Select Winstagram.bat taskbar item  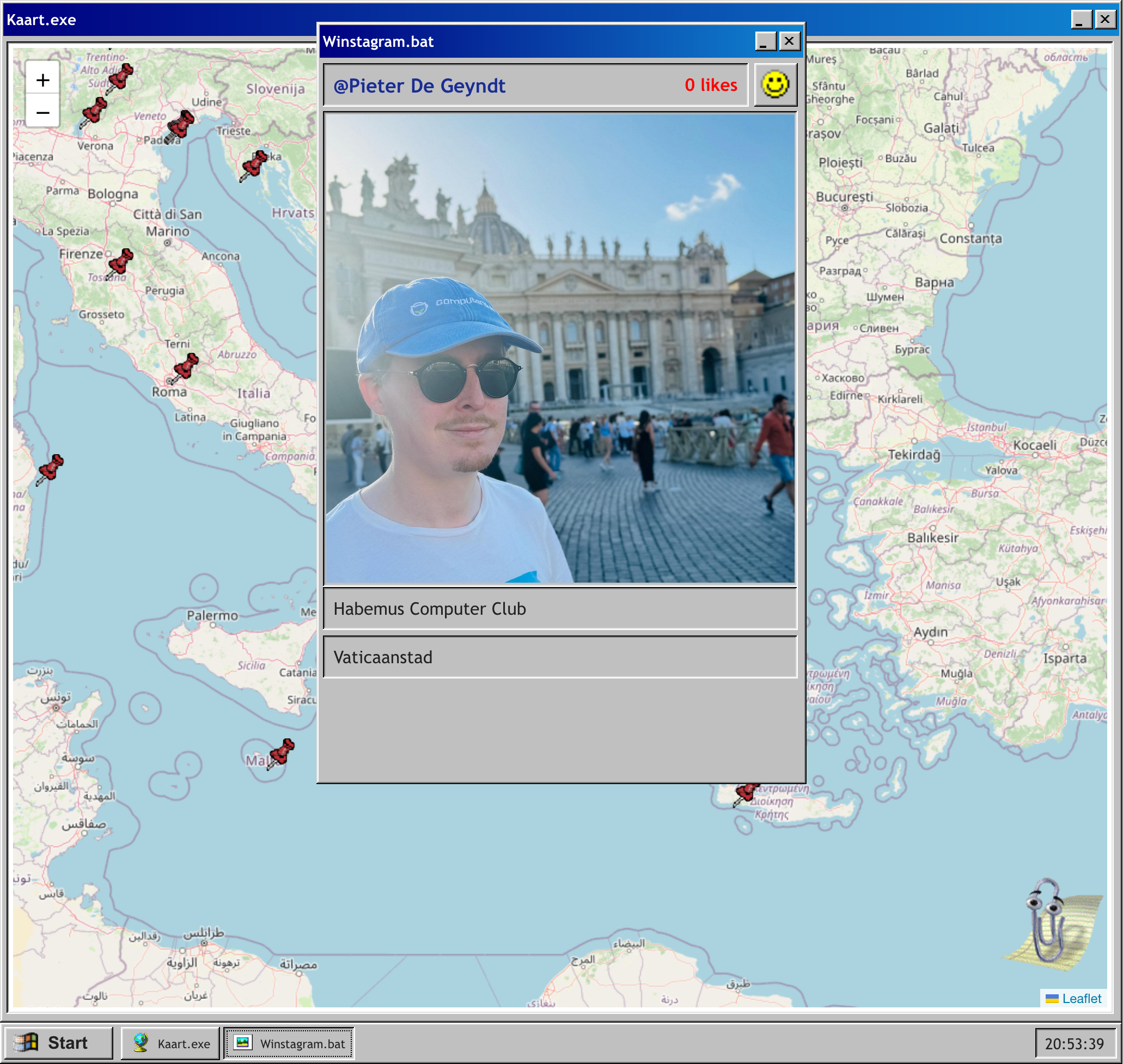[289, 1043]
